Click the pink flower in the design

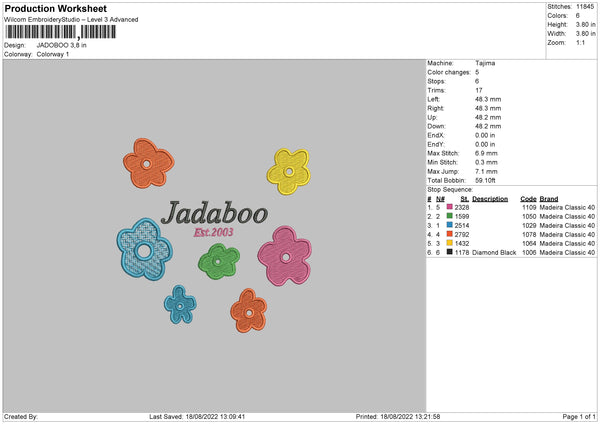tap(285, 256)
